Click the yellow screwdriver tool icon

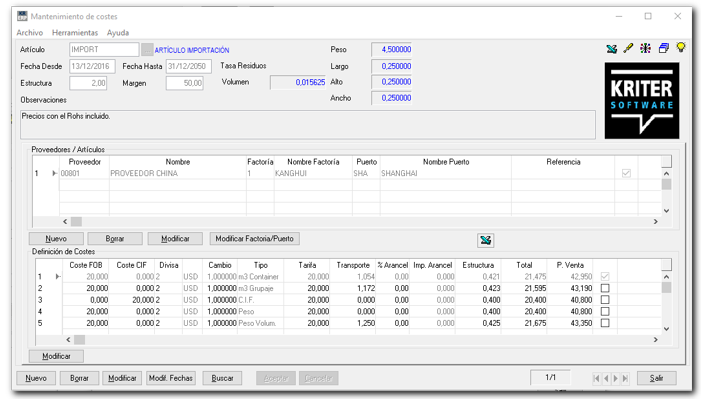(629, 48)
